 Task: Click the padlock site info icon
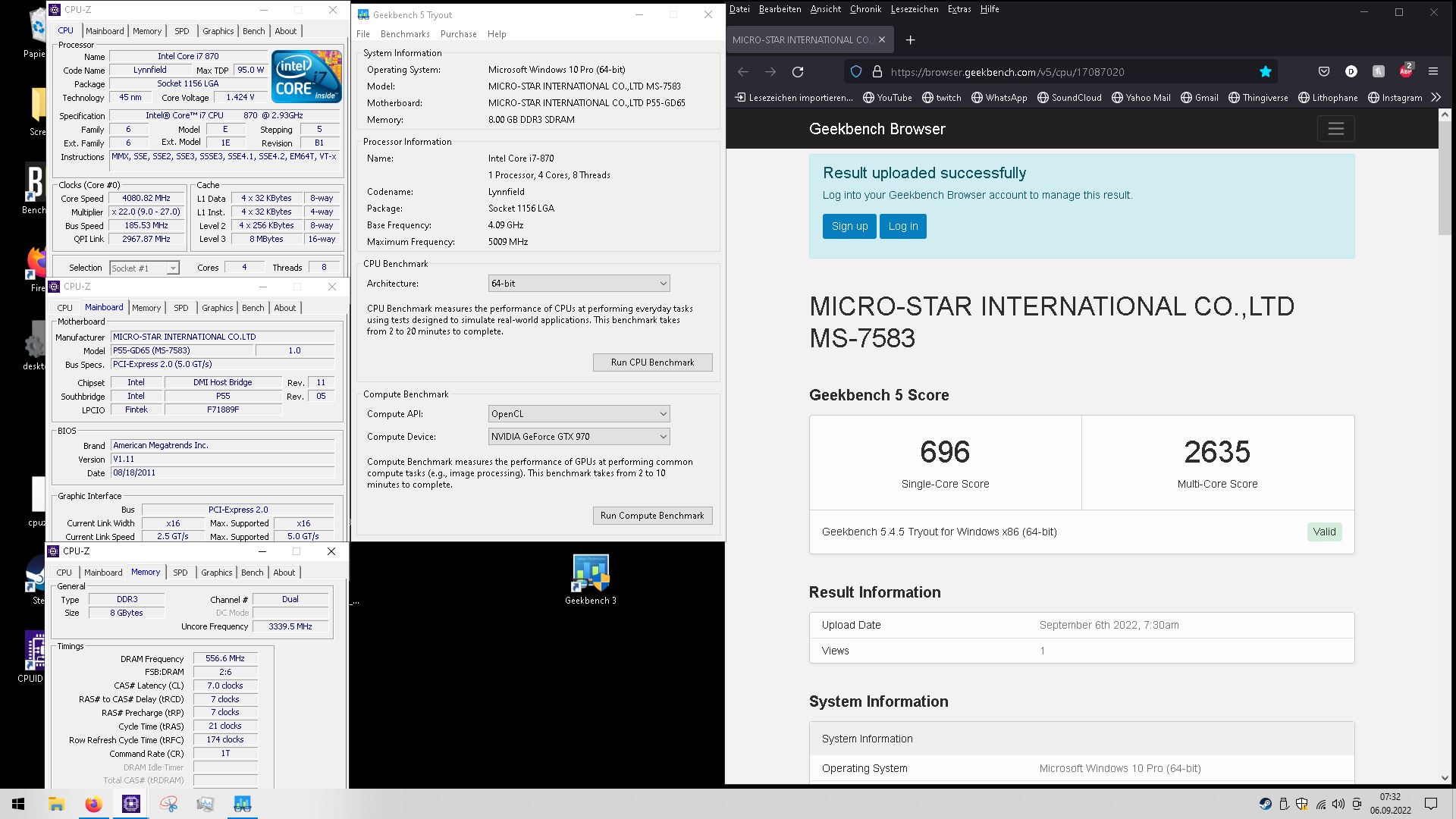click(x=877, y=72)
